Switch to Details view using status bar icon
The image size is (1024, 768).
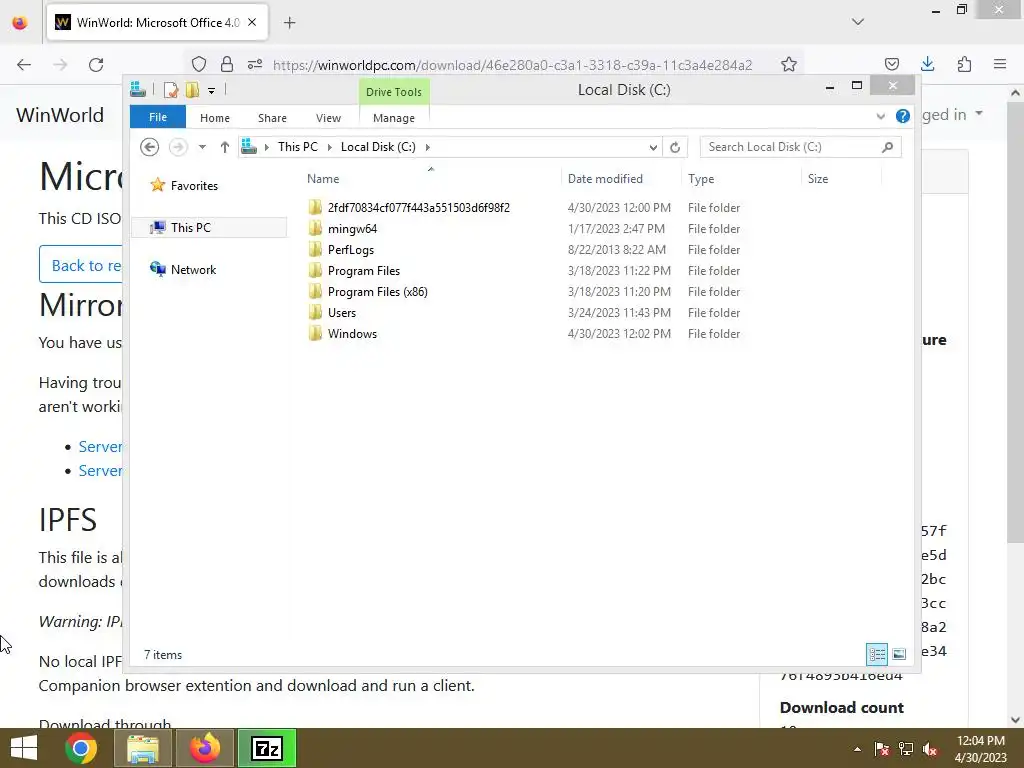876,654
